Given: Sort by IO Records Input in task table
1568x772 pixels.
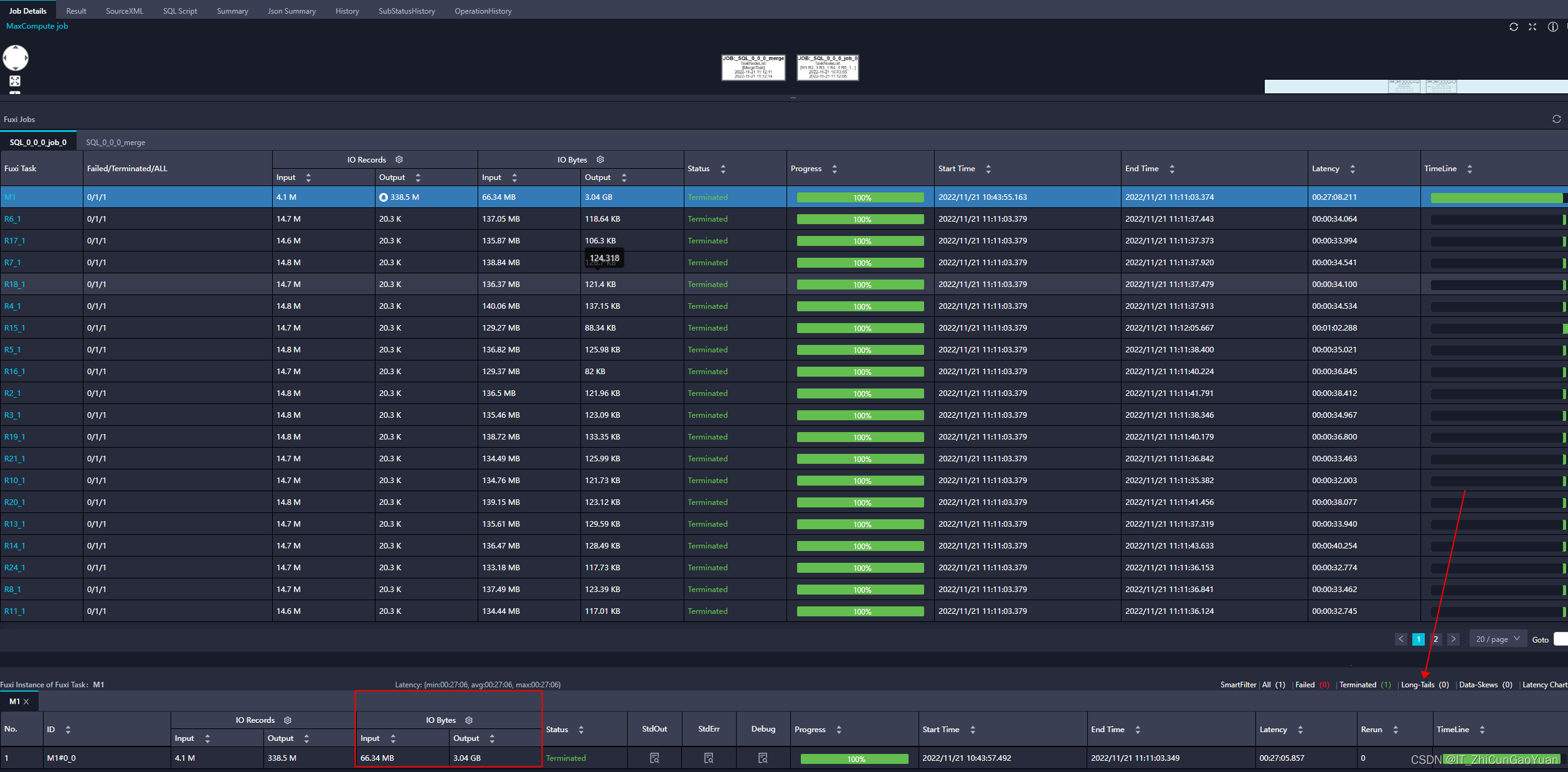Looking at the screenshot, I should [308, 177].
